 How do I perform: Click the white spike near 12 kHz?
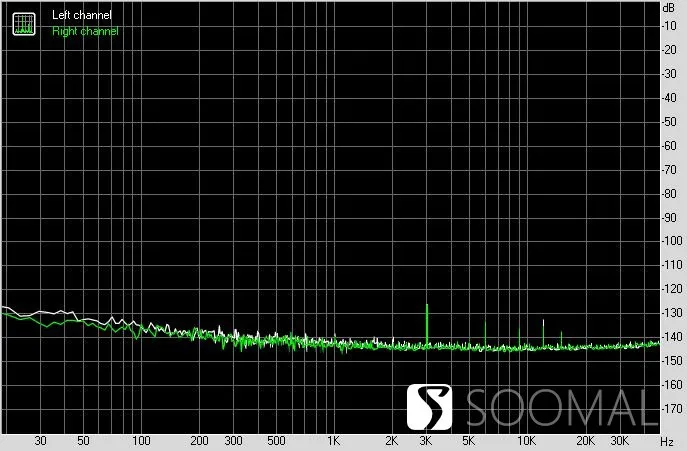point(543,333)
